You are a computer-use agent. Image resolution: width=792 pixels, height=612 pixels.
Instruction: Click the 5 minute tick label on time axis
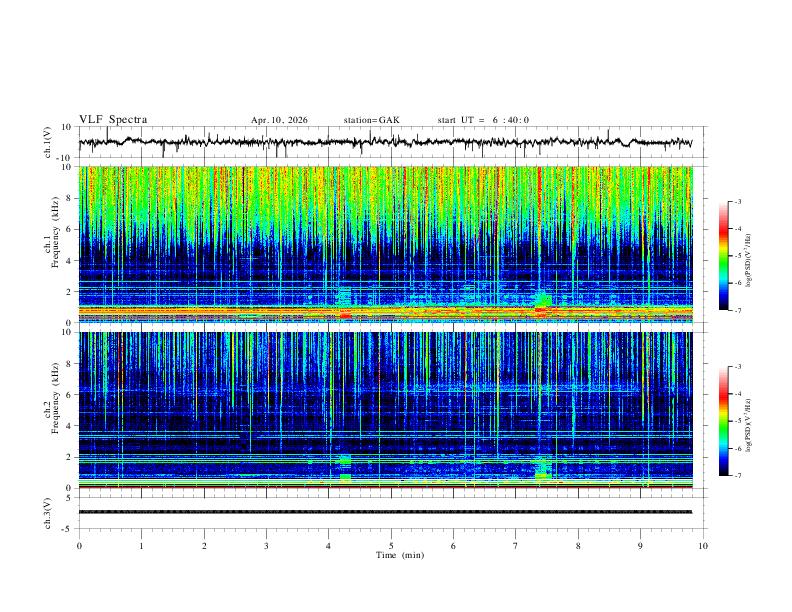pyautogui.click(x=391, y=546)
